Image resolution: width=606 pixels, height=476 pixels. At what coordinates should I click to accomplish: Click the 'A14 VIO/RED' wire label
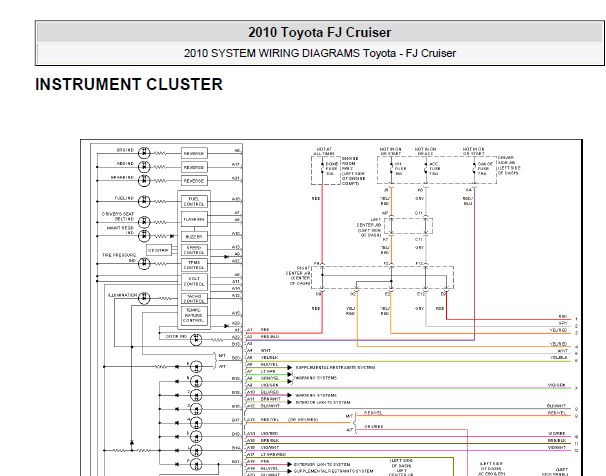[262, 434]
